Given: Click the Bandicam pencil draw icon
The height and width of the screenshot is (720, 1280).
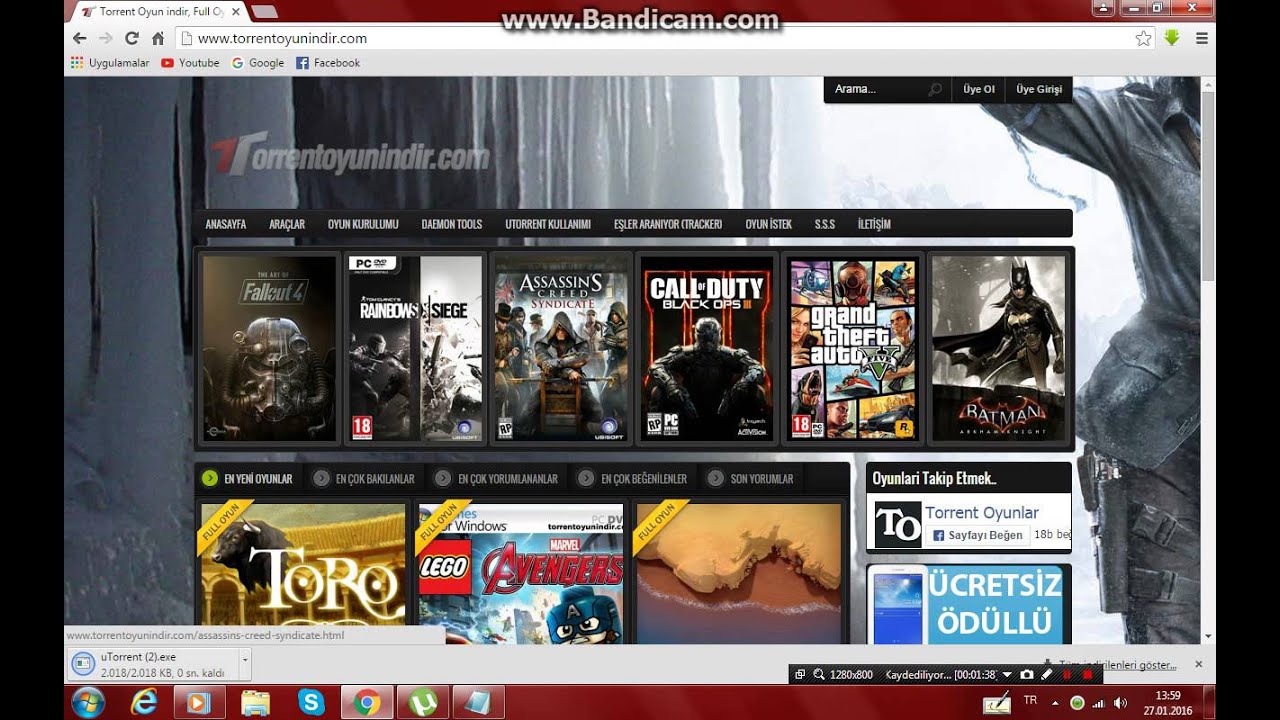Looking at the screenshot, I should [1047, 675].
